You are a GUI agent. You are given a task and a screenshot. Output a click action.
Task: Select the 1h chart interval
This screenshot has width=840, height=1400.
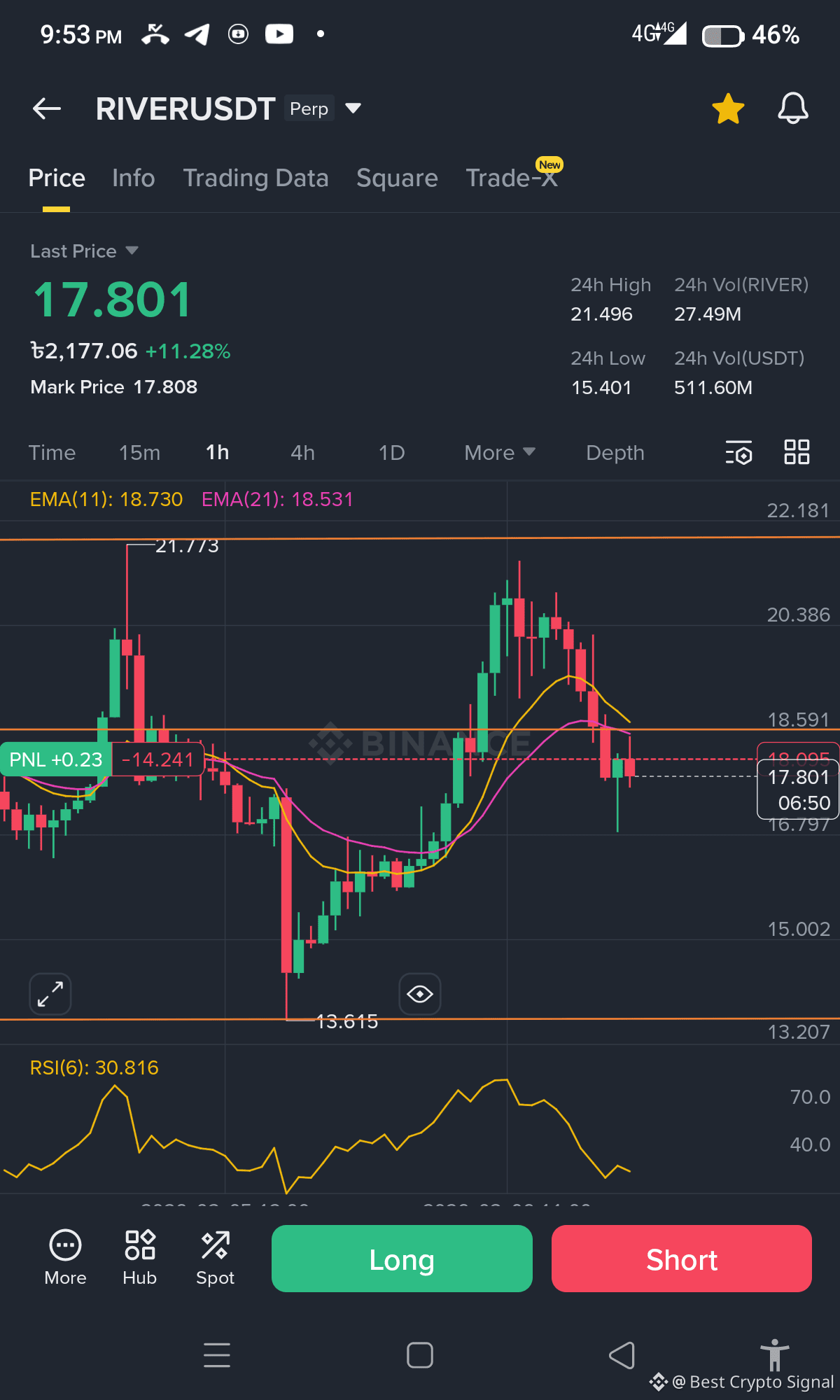click(217, 453)
